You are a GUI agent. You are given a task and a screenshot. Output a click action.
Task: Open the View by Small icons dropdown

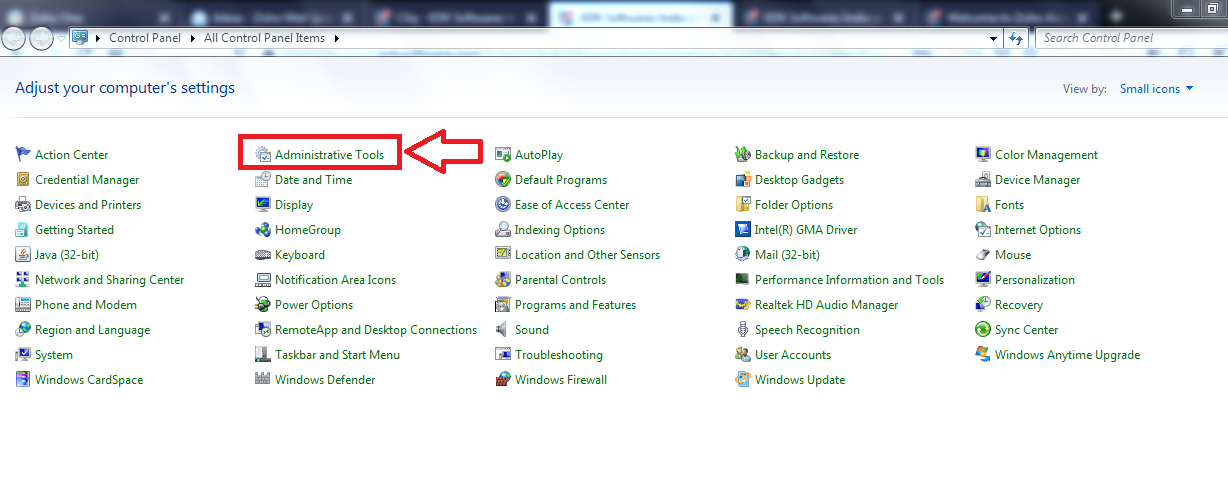1157,89
